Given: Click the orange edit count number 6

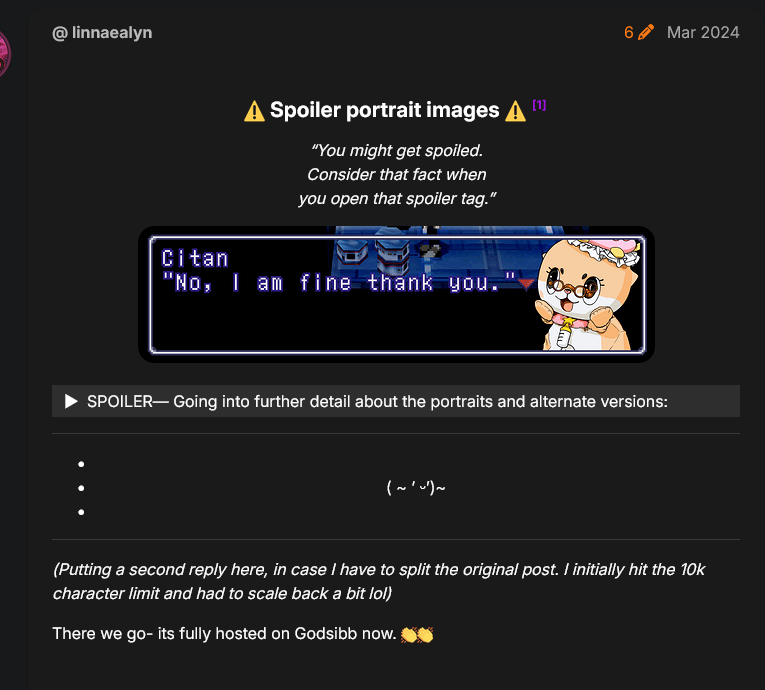Looking at the screenshot, I should [x=628, y=33].
